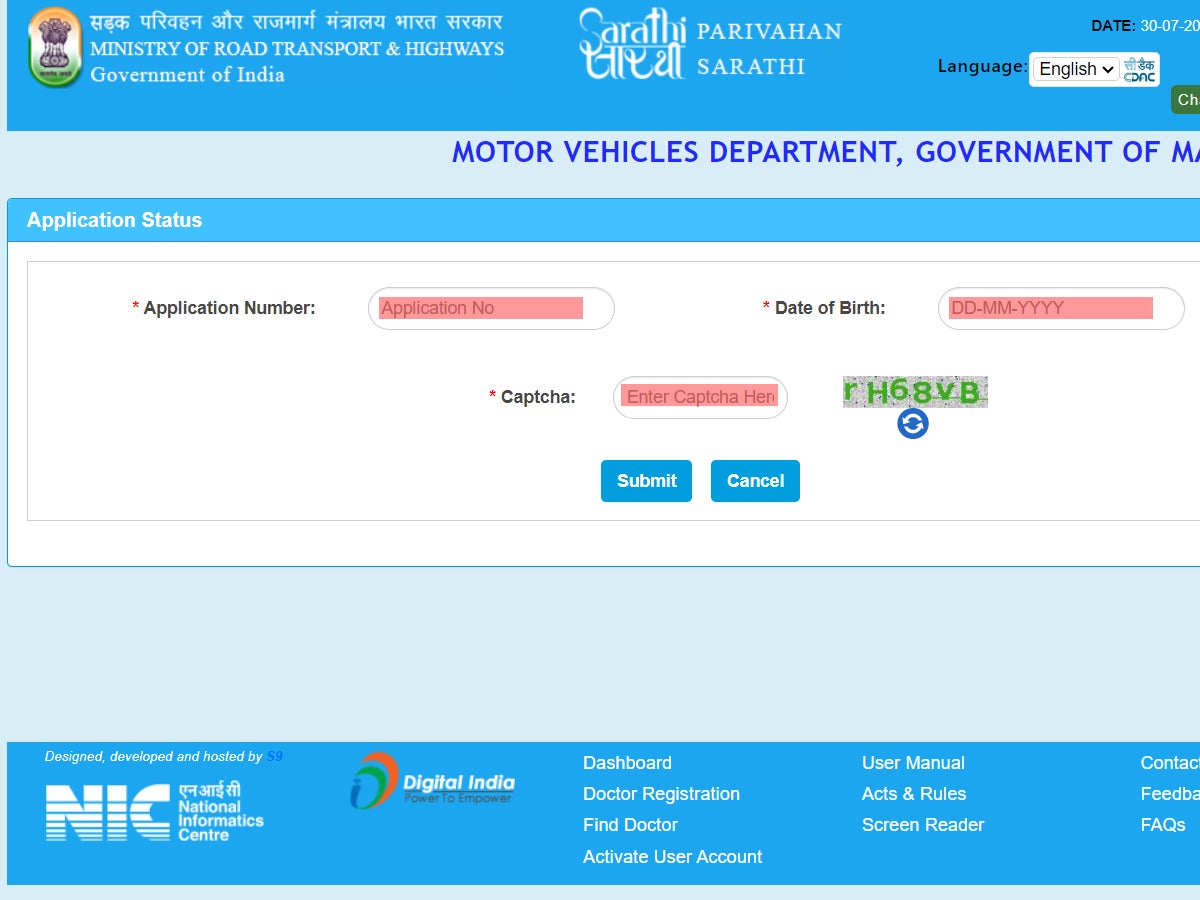Activate User Account via footer link
1200x900 pixels.
(672, 857)
